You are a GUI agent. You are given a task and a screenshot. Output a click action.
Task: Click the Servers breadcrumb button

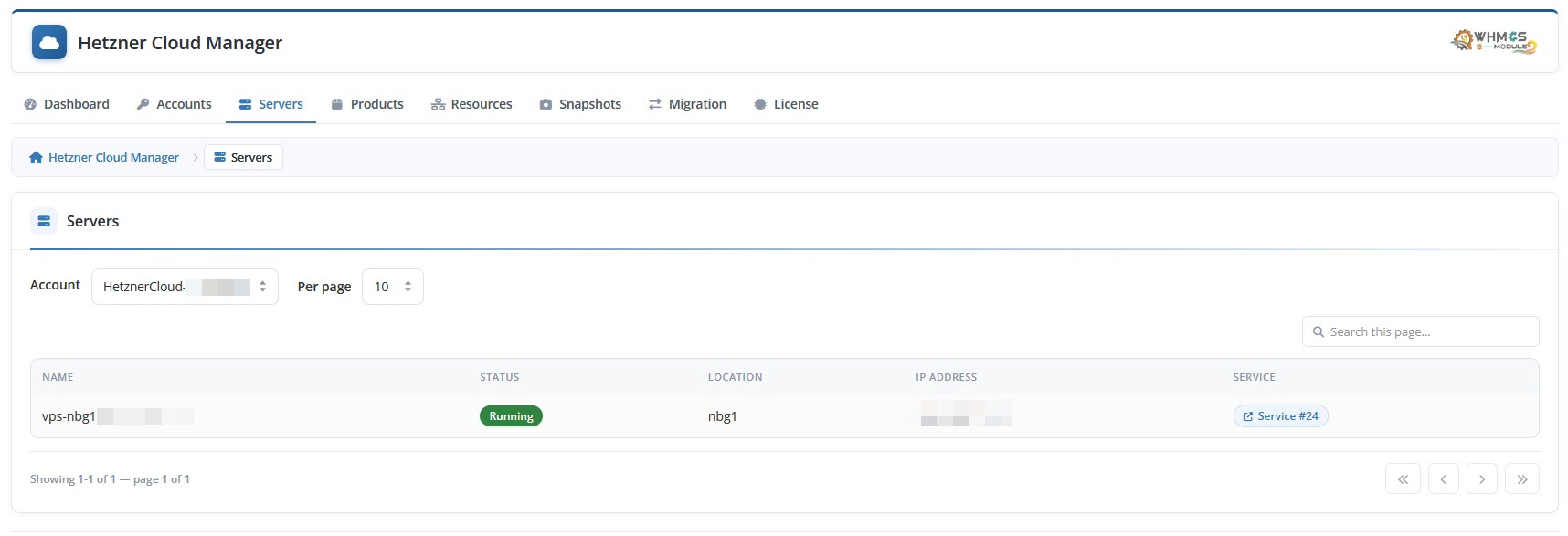tap(243, 157)
